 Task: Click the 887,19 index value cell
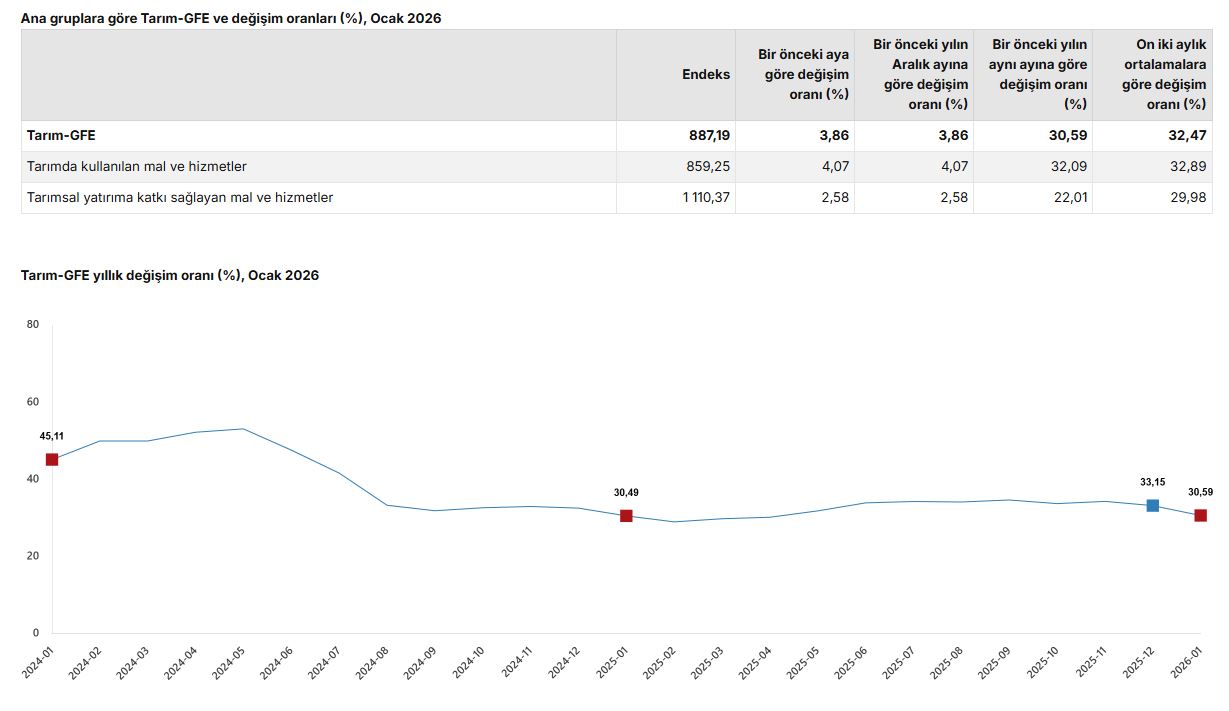(708, 136)
